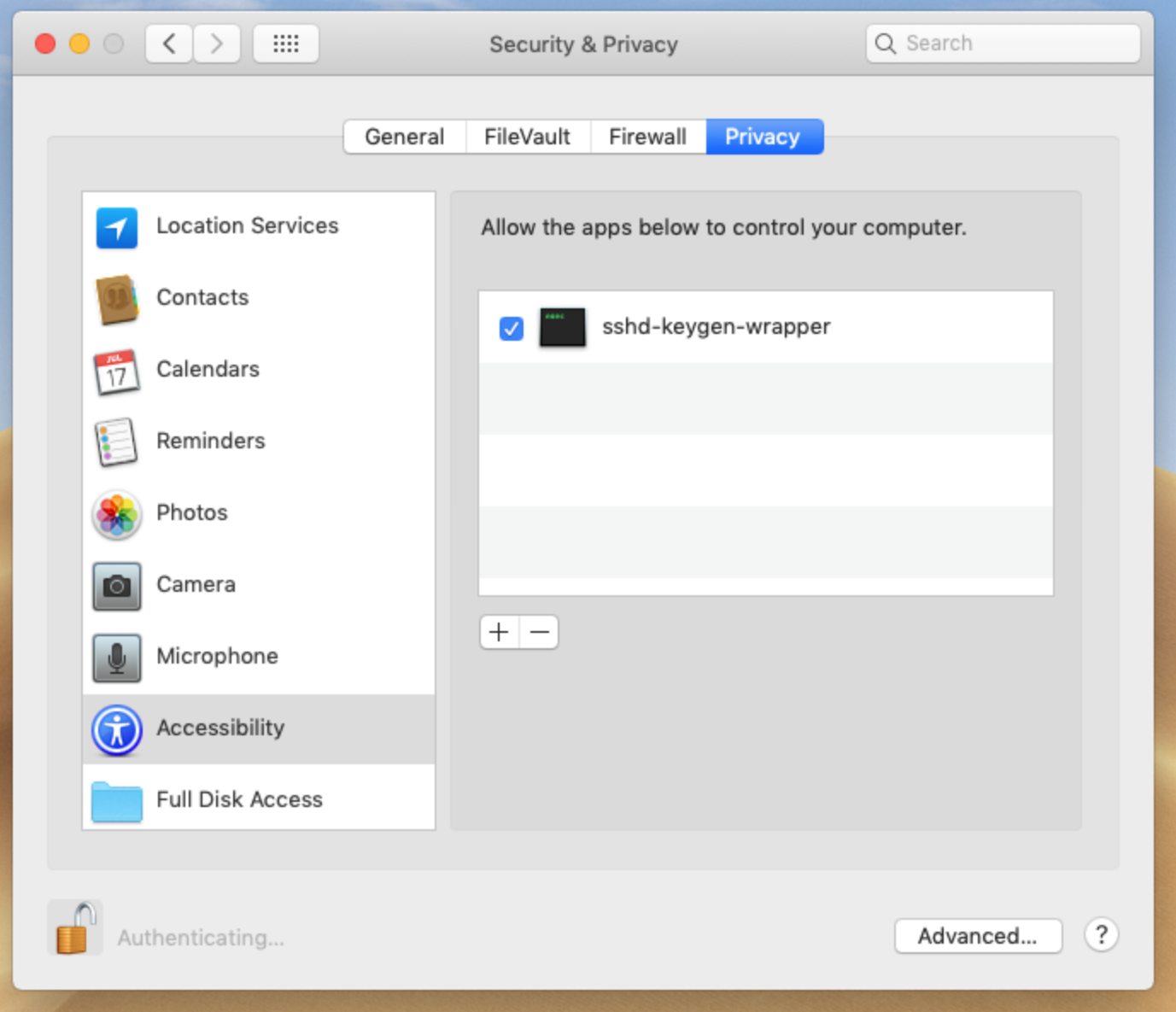
Task: Open help with the question mark button
Action: click(1102, 934)
